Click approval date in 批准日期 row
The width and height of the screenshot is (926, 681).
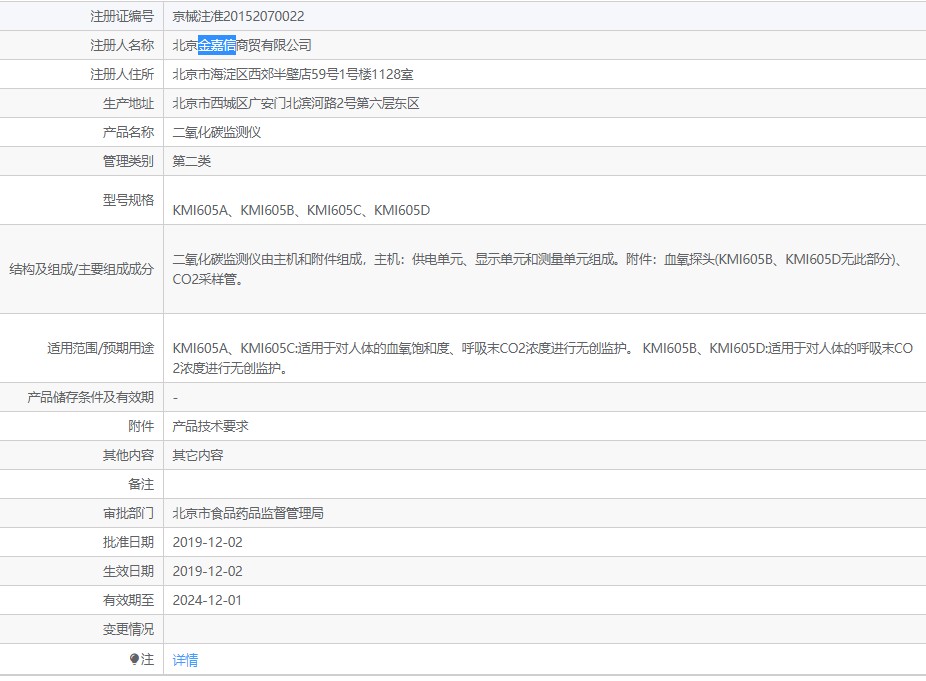tap(207, 542)
